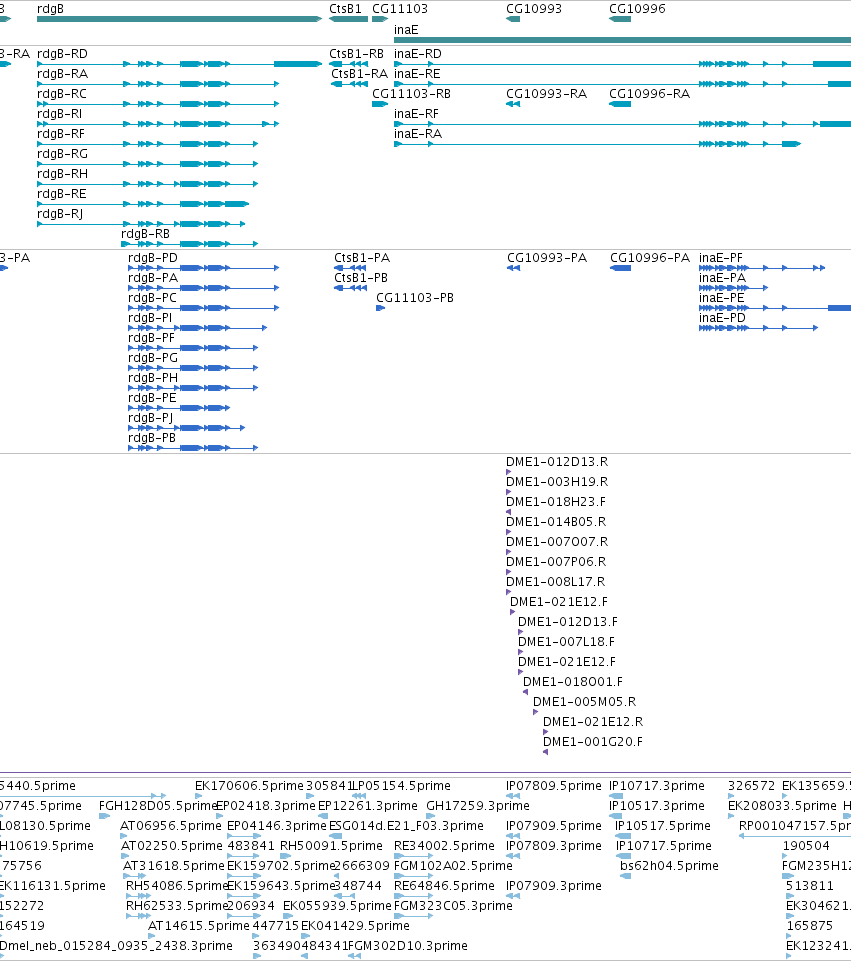Click feature label DME1-014B05.R
Image resolution: width=851 pixels, height=961 pixels.
(556, 522)
